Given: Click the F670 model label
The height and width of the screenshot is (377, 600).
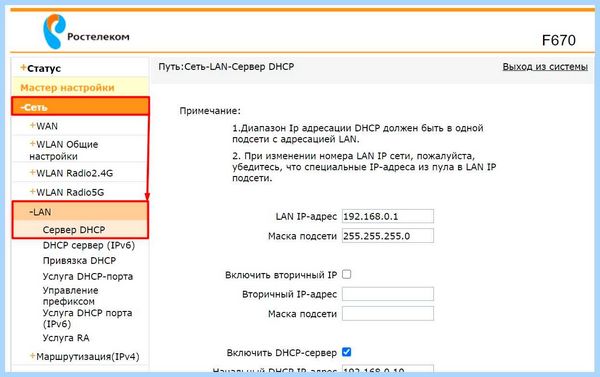Looking at the screenshot, I should (559, 40).
